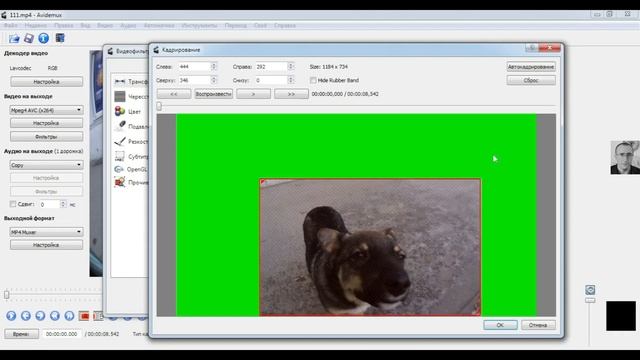The height and width of the screenshot is (360, 640).
Task: Click the dark film-strip icon in the main toolbar
Action: tap(60, 38)
